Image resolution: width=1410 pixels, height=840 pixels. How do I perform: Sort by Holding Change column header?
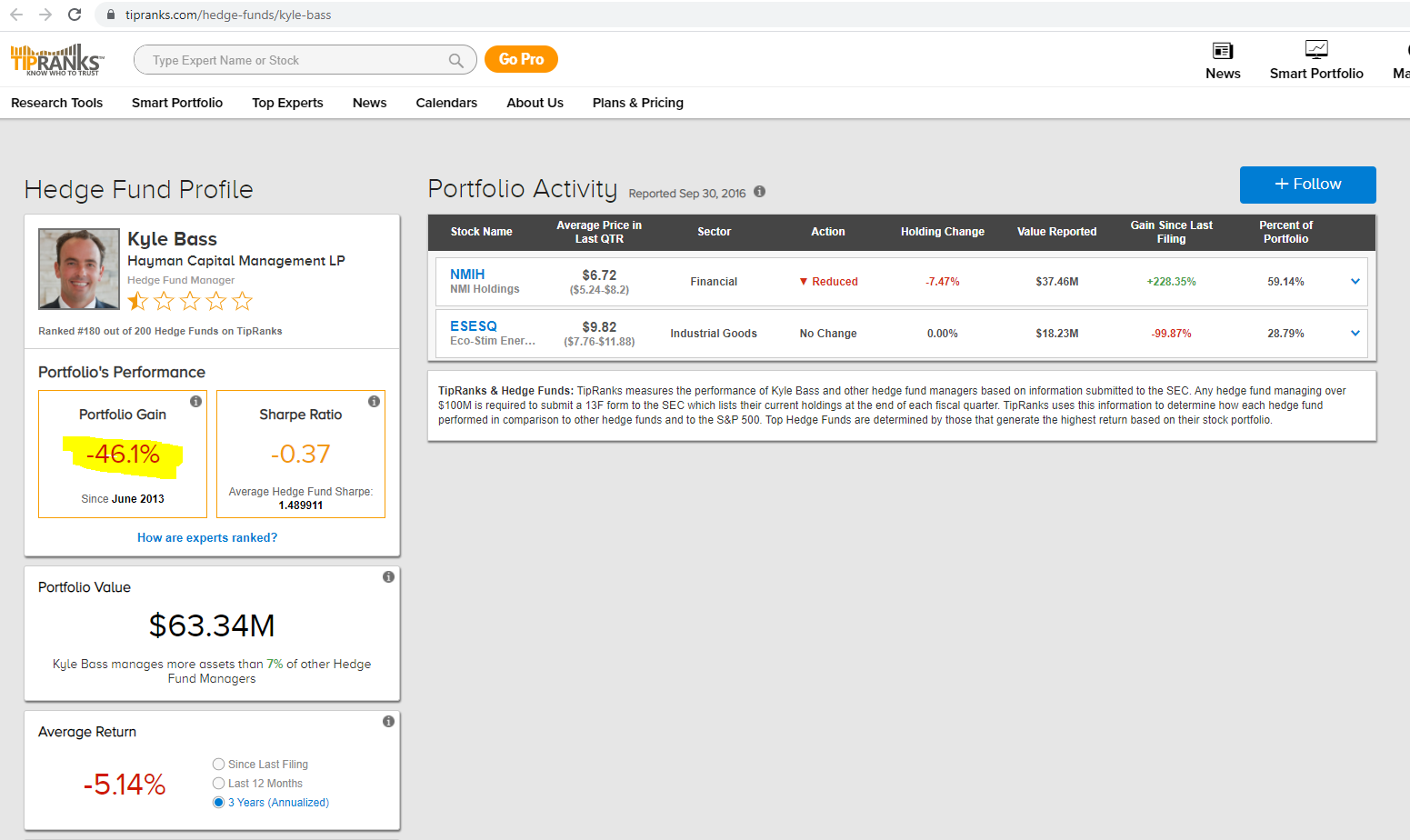943,232
